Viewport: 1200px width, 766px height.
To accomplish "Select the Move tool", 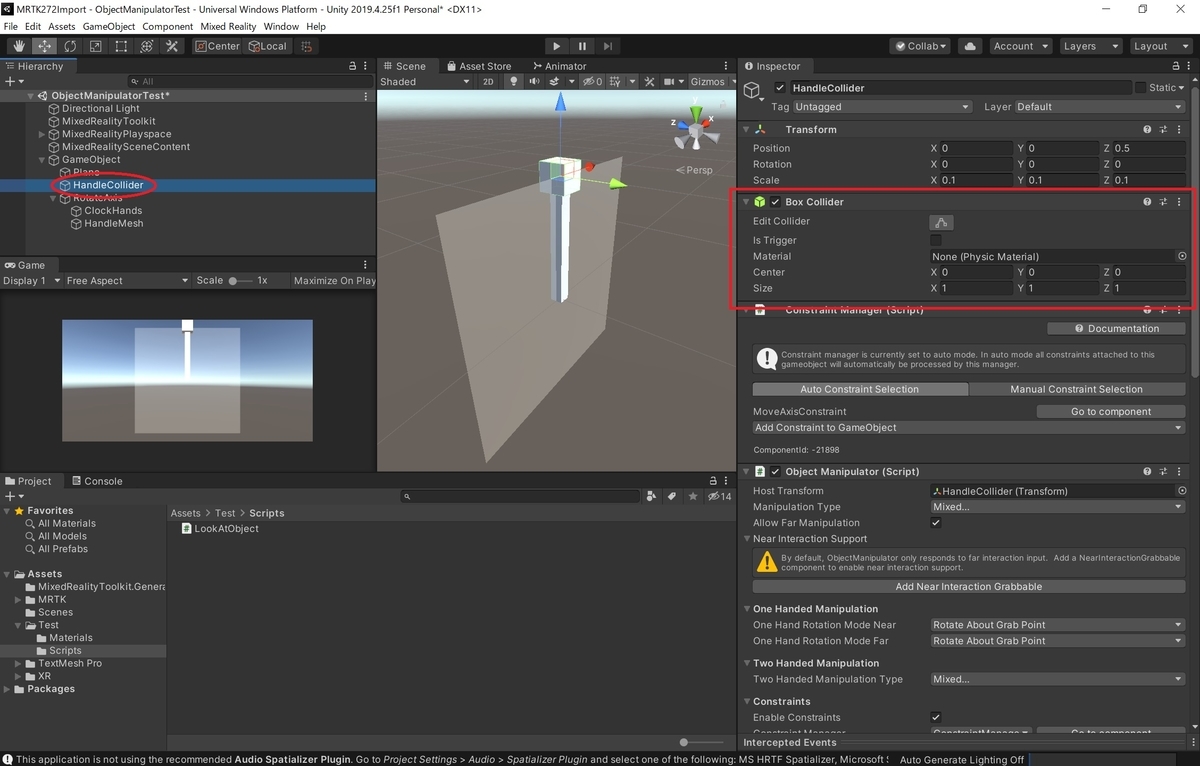I will point(45,46).
